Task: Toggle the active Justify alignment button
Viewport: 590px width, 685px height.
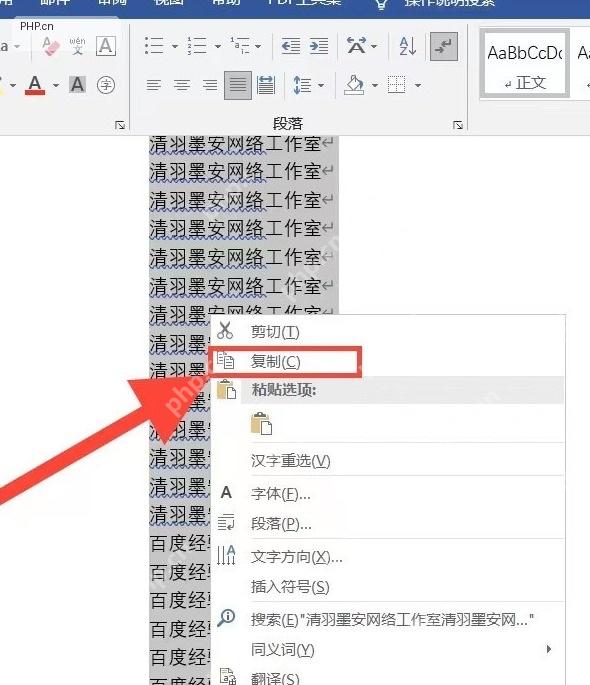Action: tap(238, 85)
